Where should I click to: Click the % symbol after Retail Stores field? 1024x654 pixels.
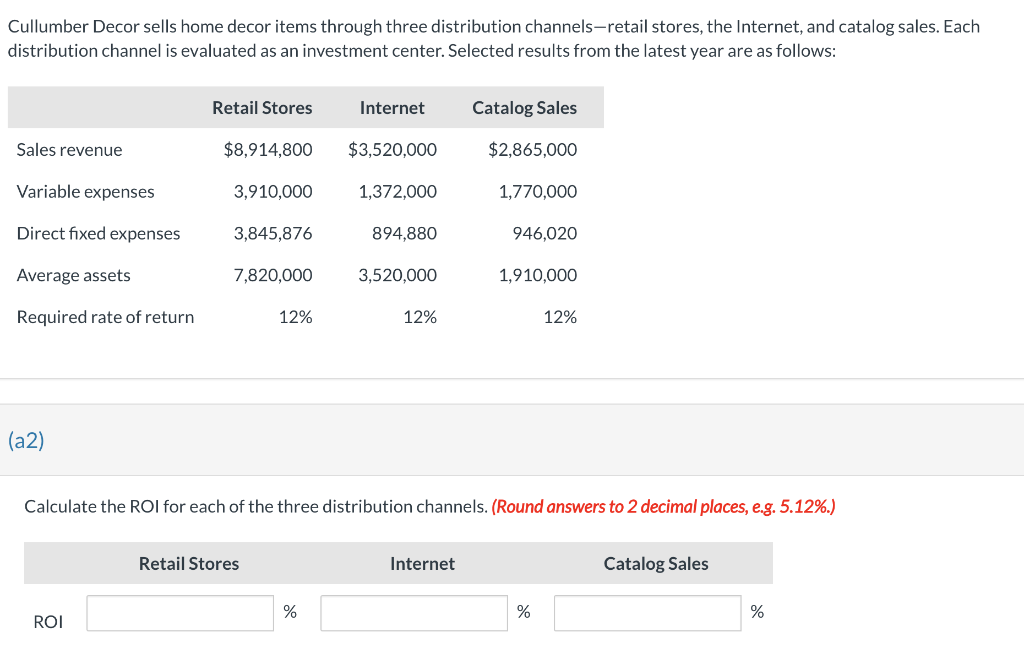[x=290, y=612]
